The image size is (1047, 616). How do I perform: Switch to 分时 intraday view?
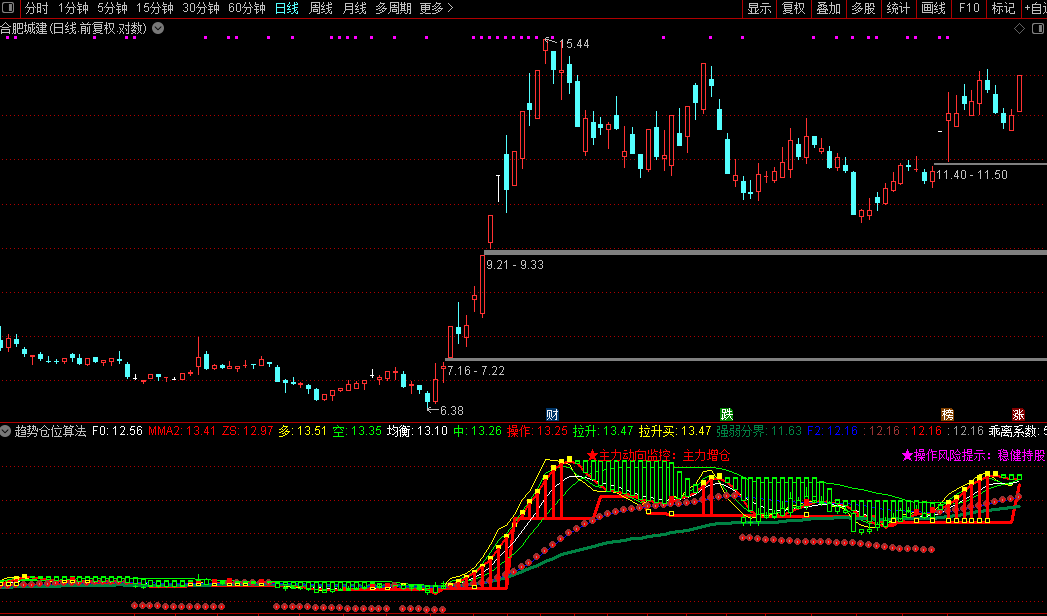pyautogui.click(x=37, y=8)
